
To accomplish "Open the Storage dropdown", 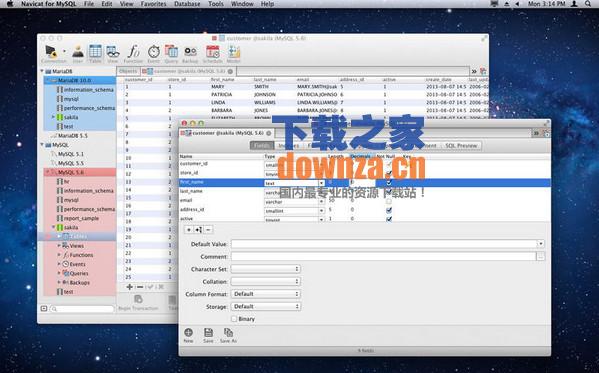I will pyautogui.click(x=266, y=307).
